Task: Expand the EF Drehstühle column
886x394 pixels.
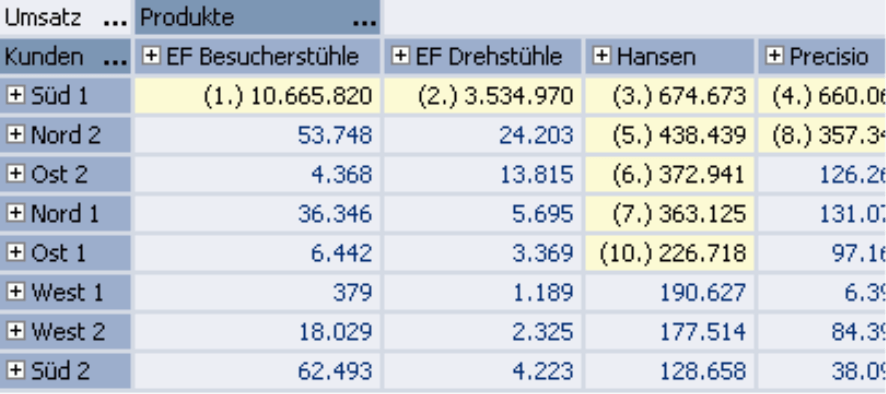Action: [x=401, y=56]
